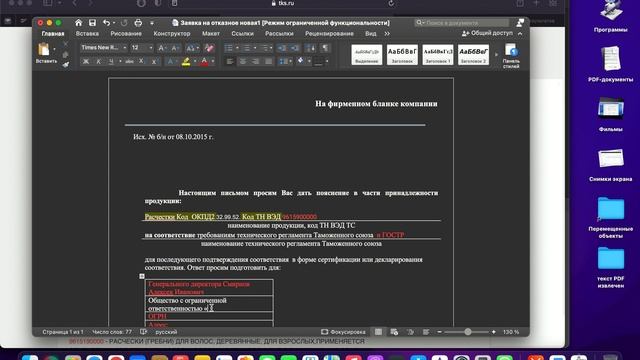Viewport: 640px width, 360px height.
Task: Open the Ссылки ribbon tab
Action: click(x=242, y=33)
